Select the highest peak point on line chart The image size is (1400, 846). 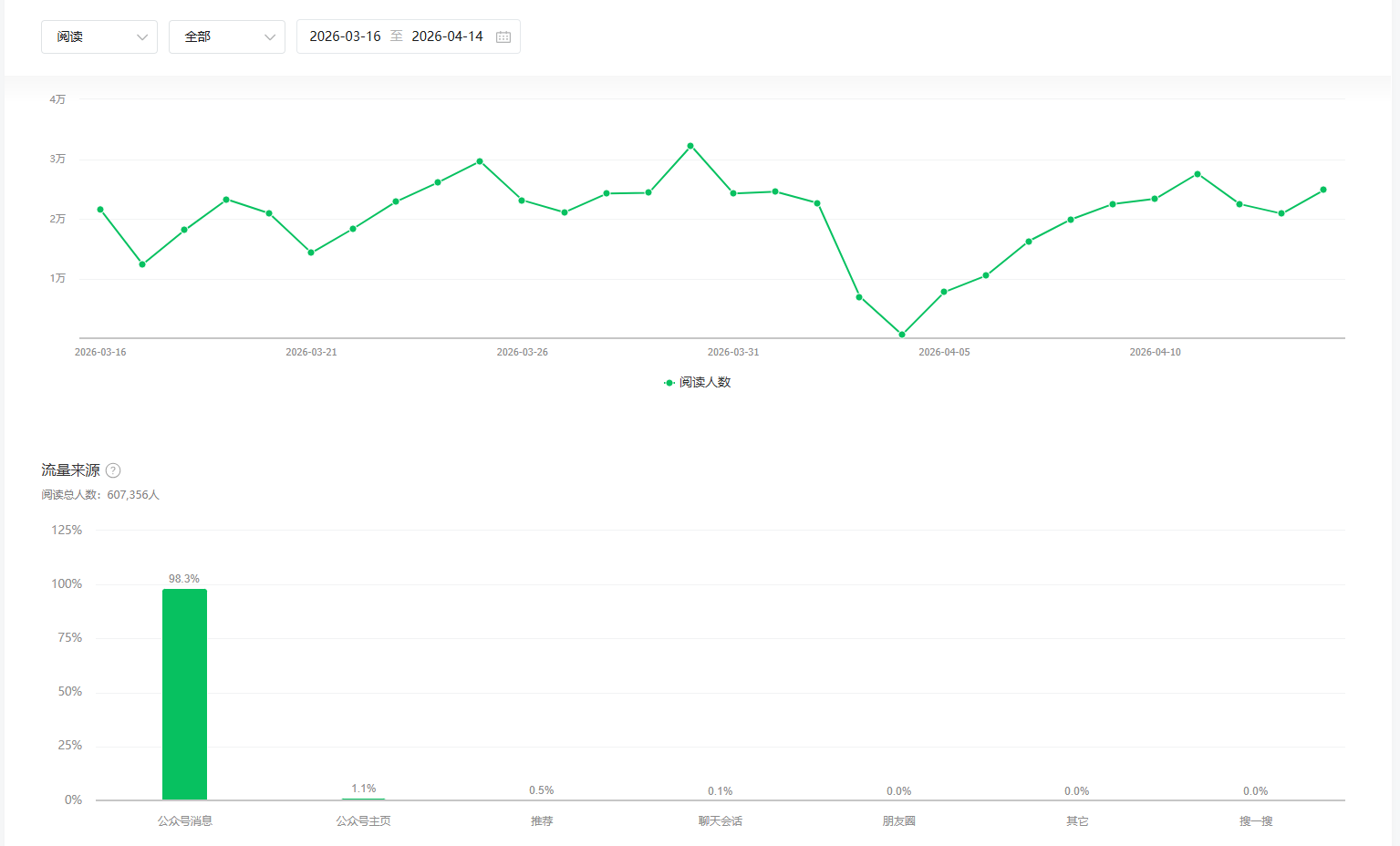pyautogui.click(x=690, y=146)
